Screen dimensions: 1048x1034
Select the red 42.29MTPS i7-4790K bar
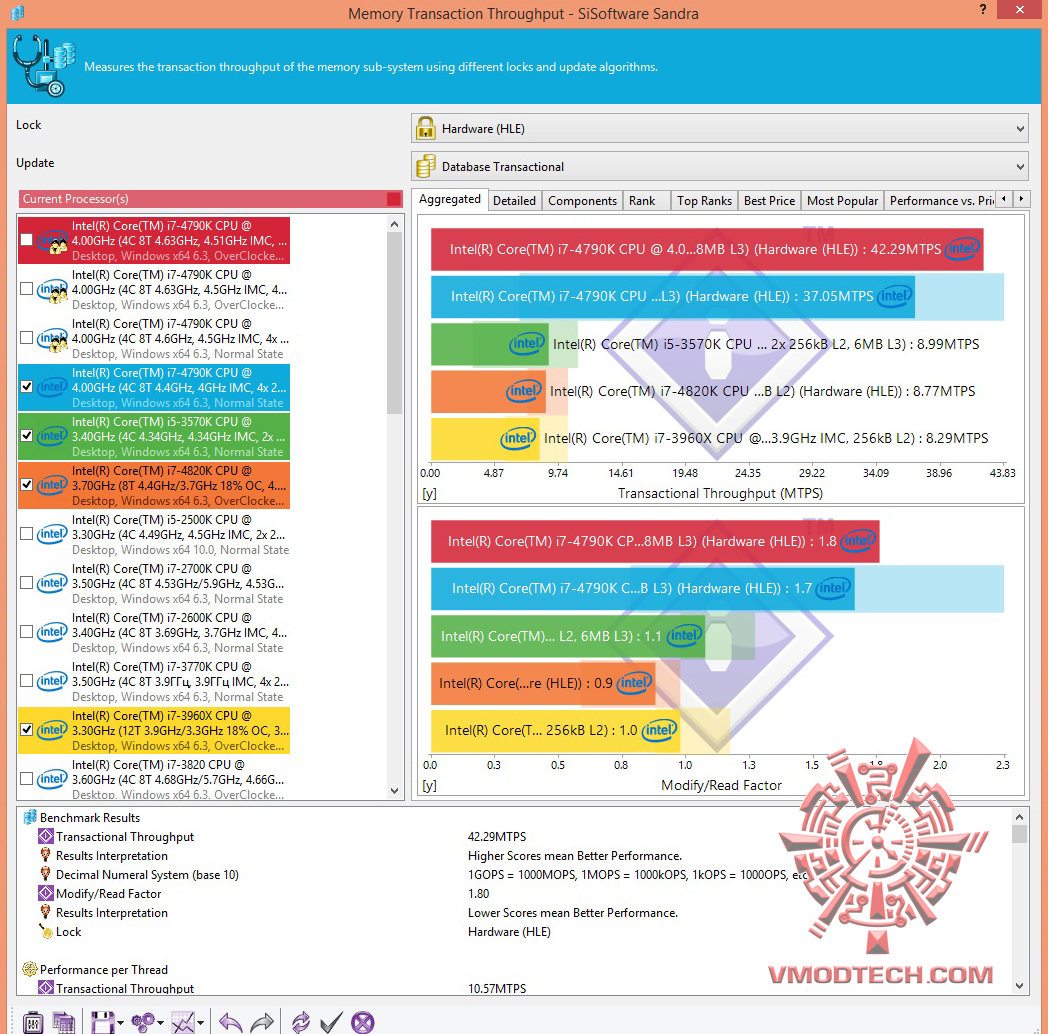pos(707,249)
